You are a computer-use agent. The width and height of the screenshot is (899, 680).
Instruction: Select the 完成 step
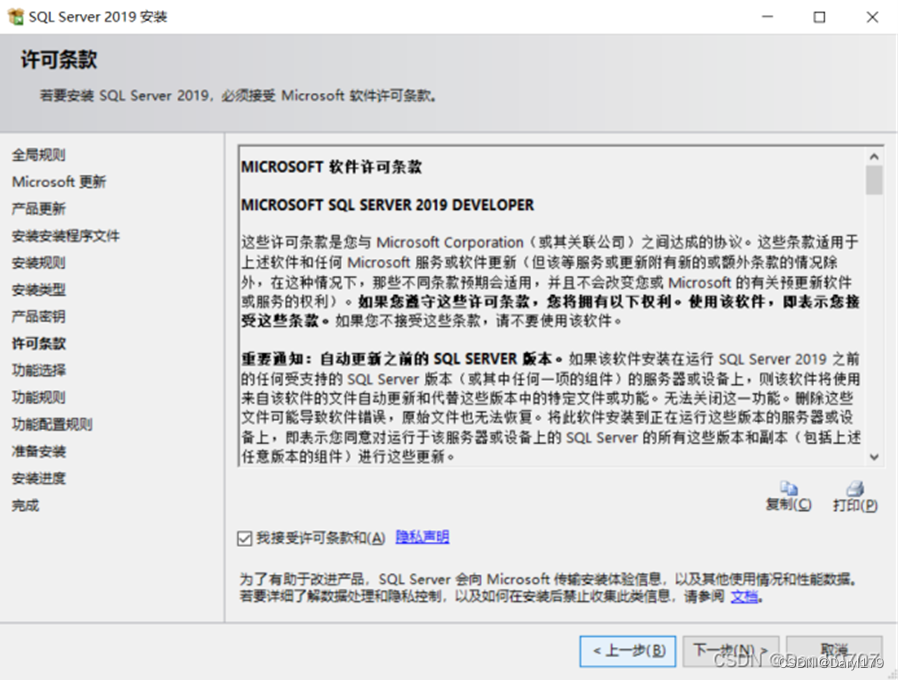point(26,505)
